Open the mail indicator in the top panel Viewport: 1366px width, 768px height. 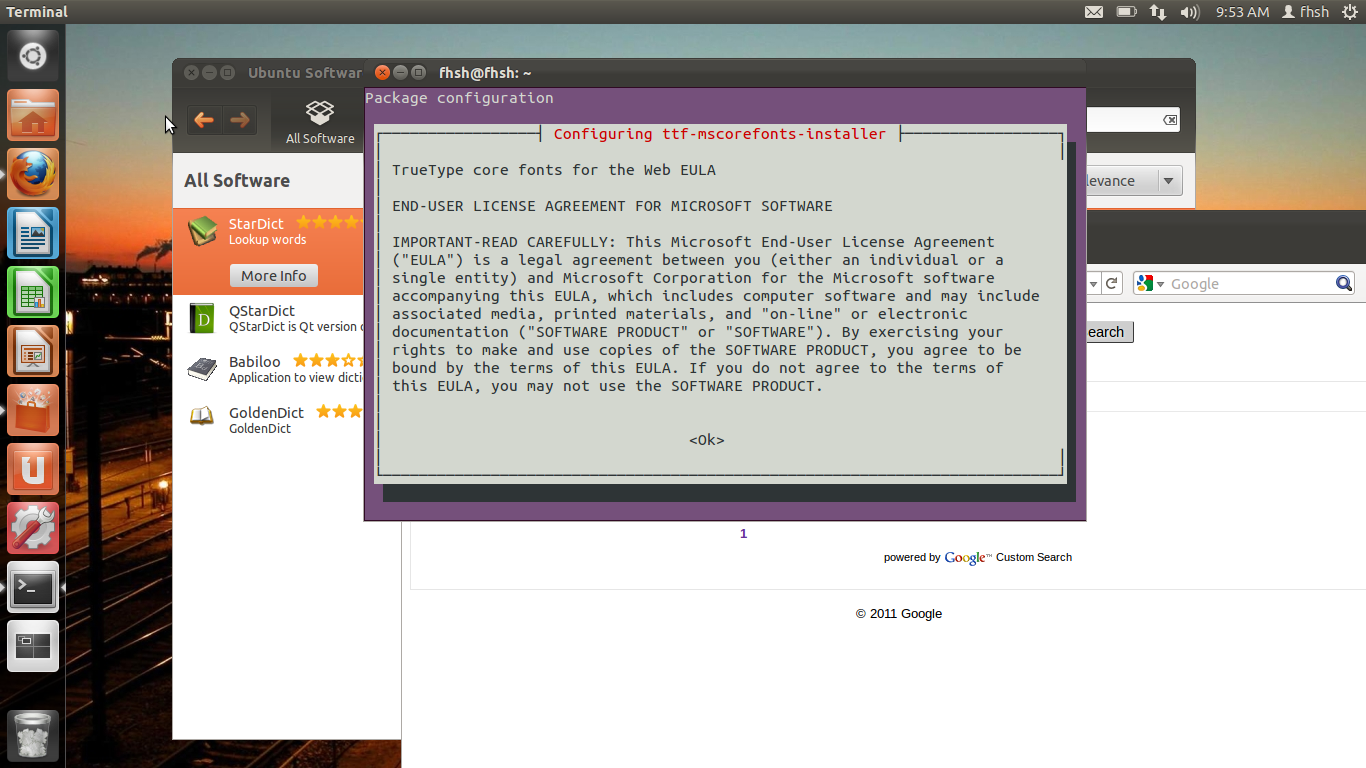tap(1094, 12)
